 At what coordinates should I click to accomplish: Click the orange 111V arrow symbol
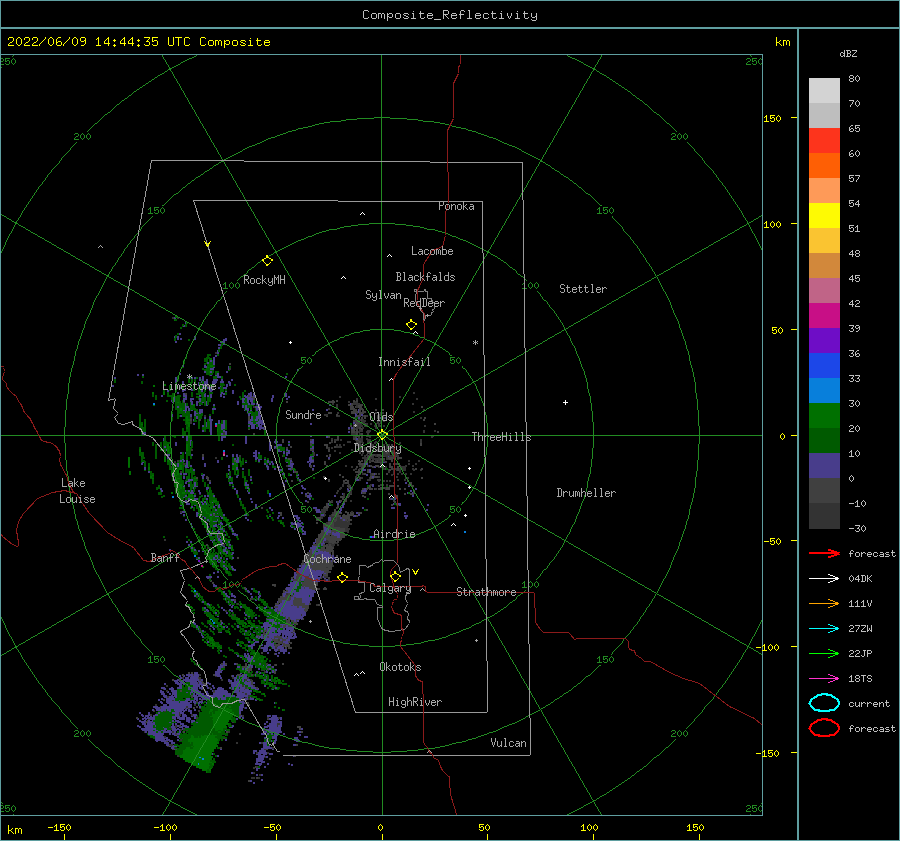[x=824, y=603]
